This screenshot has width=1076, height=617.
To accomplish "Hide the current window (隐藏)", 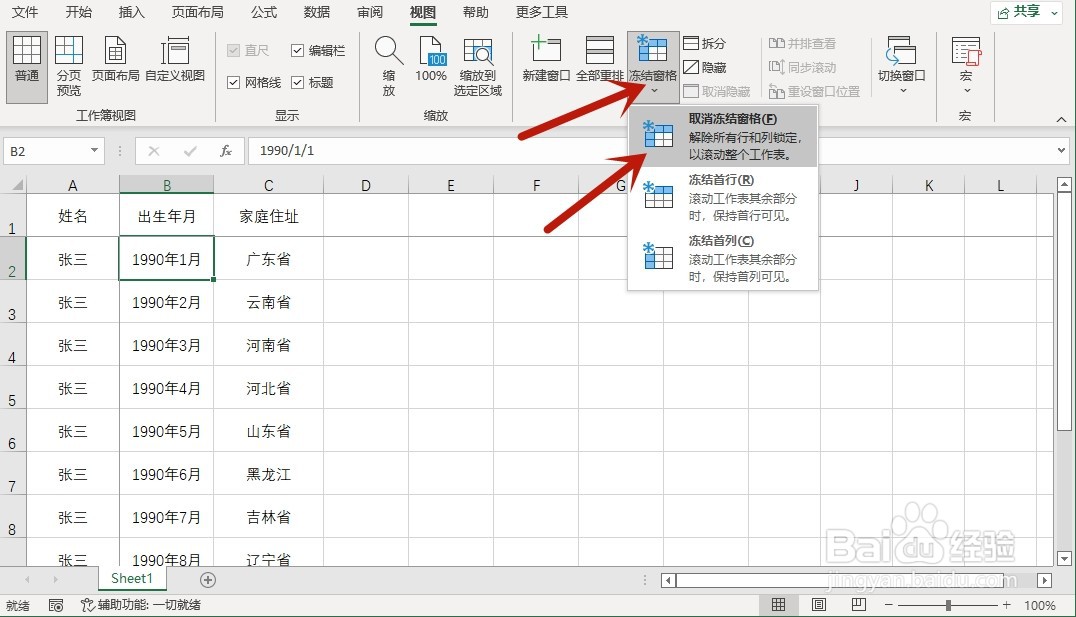I will (705, 67).
